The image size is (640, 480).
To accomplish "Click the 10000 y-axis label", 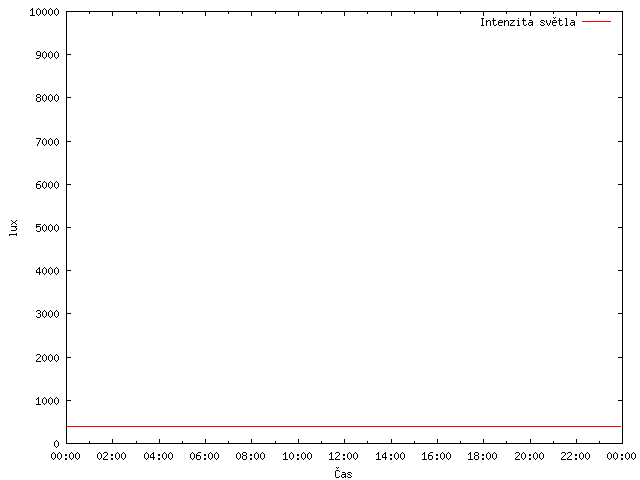I will 44,12.
